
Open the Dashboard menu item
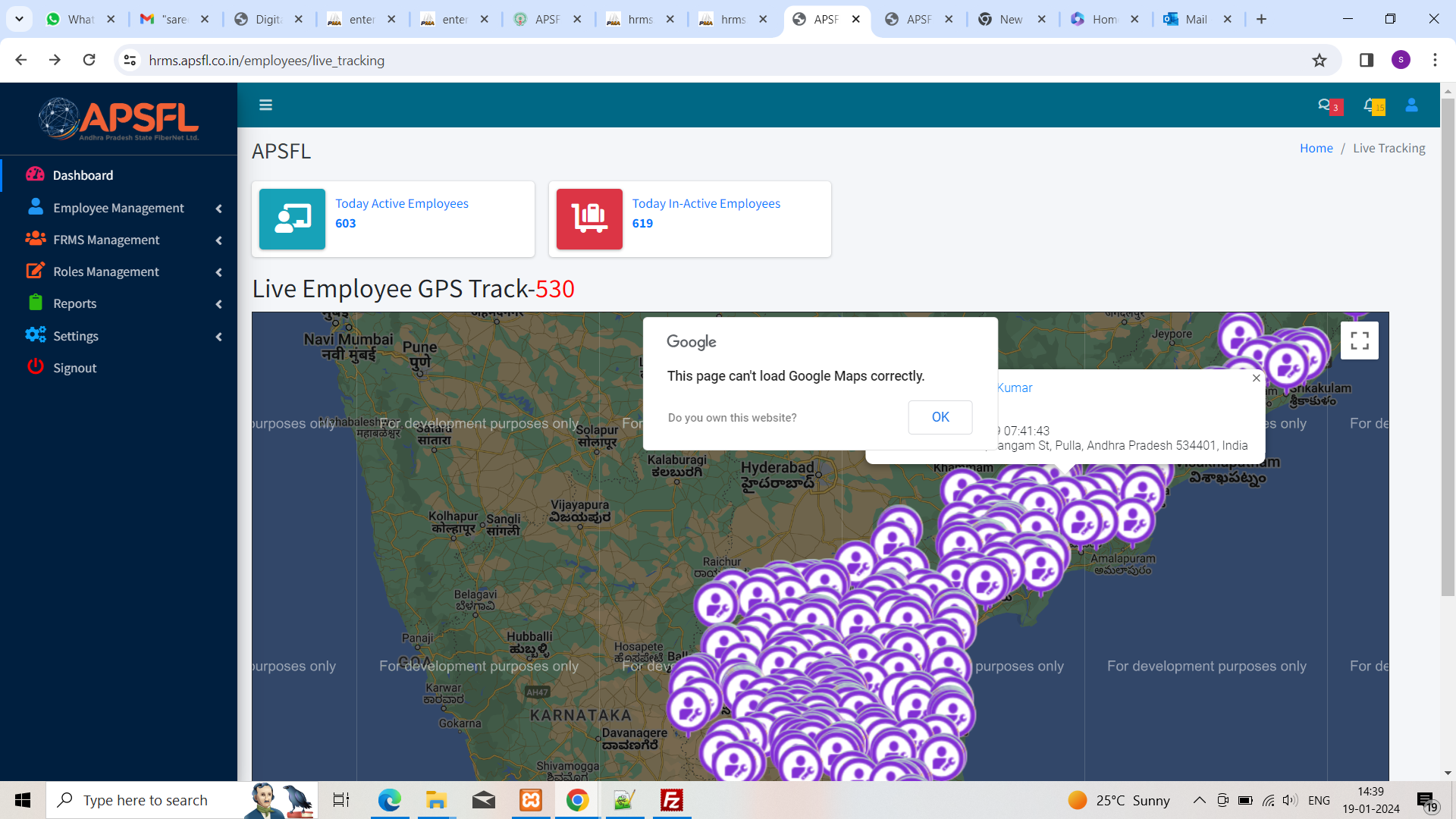click(118, 175)
